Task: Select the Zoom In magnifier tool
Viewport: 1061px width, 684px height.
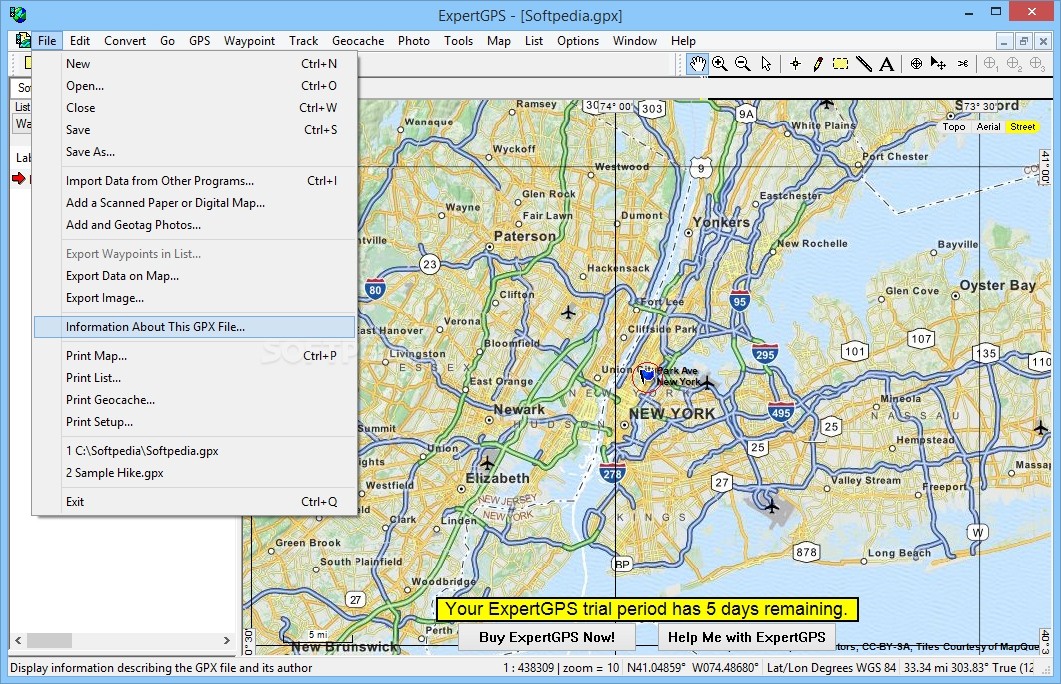Action: point(720,64)
